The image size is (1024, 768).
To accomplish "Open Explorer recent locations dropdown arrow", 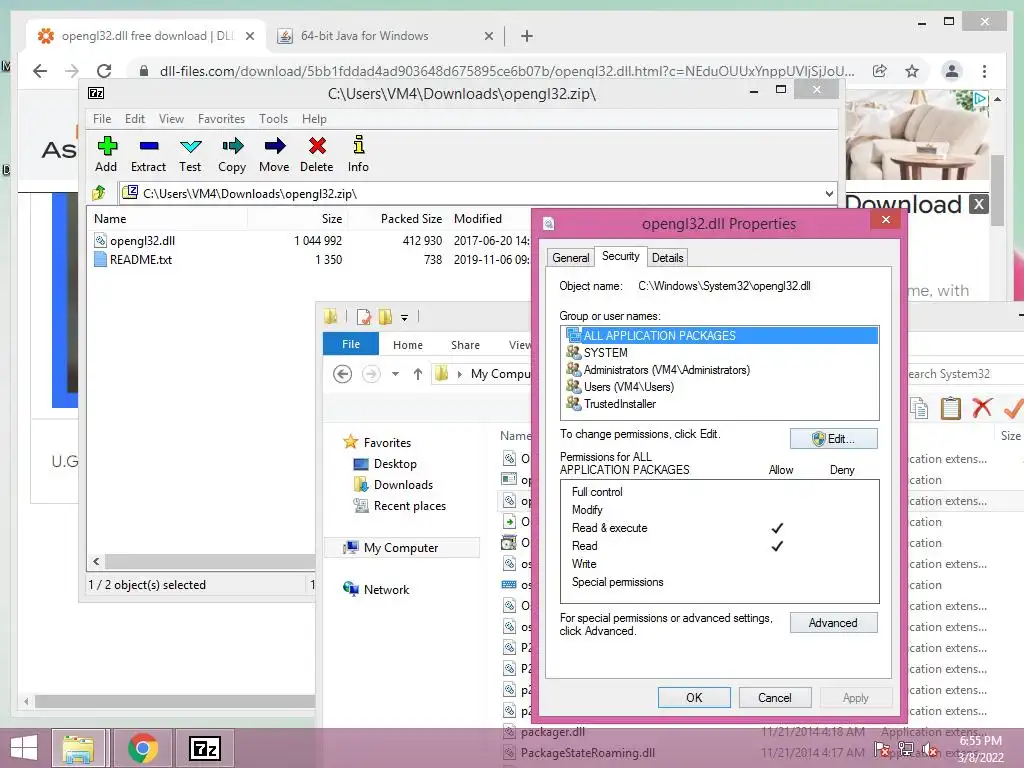I will pyautogui.click(x=395, y=374).
